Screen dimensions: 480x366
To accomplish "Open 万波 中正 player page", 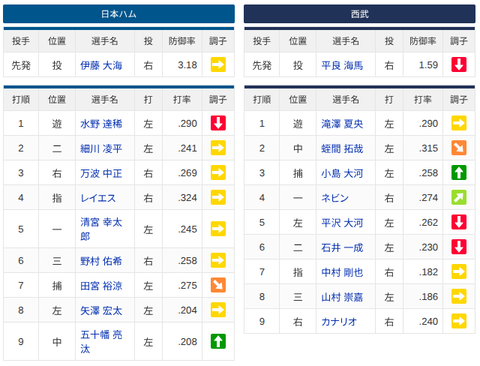I will click(101, 173).
